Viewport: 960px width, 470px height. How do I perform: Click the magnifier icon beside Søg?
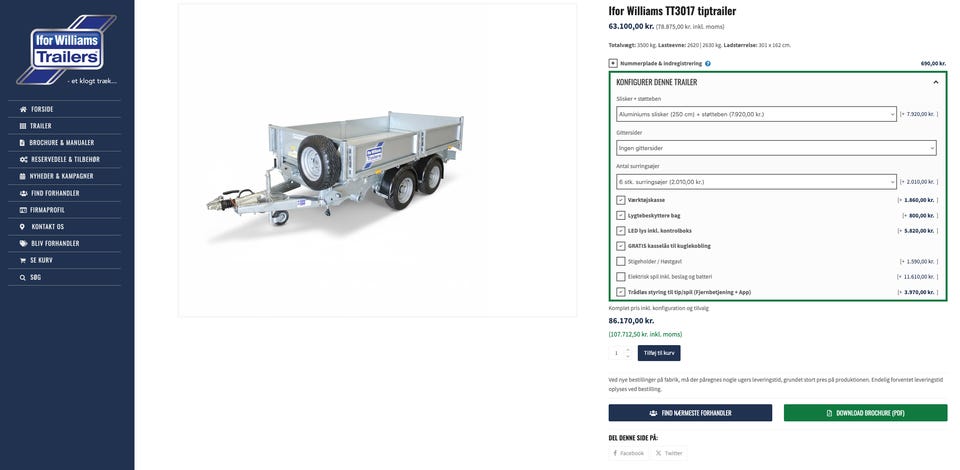23,277
